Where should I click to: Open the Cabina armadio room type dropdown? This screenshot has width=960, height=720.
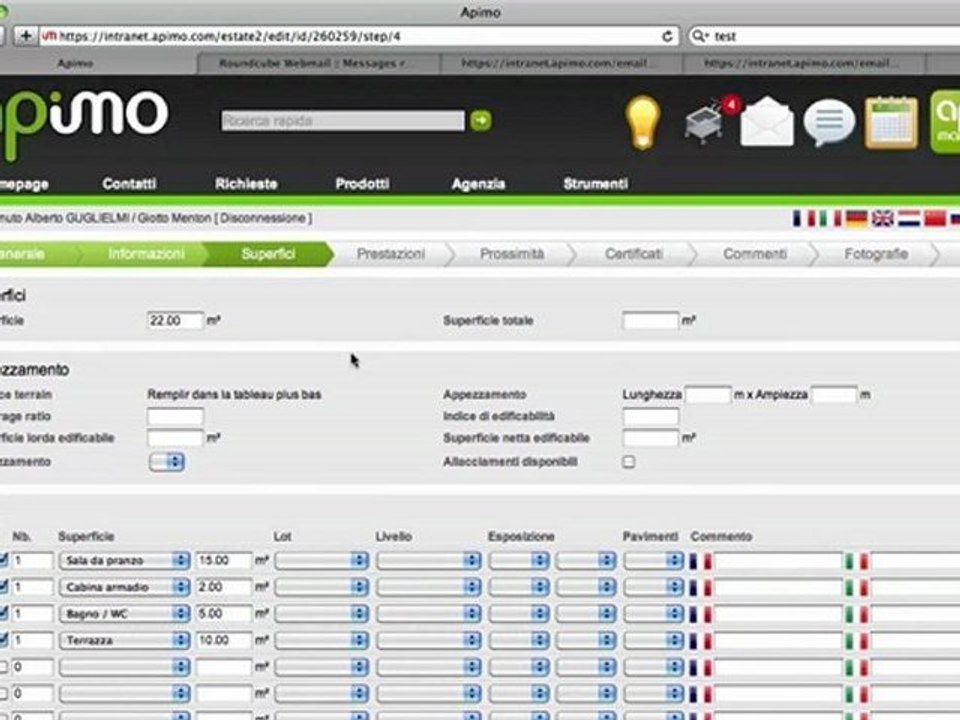coord(124,588)
